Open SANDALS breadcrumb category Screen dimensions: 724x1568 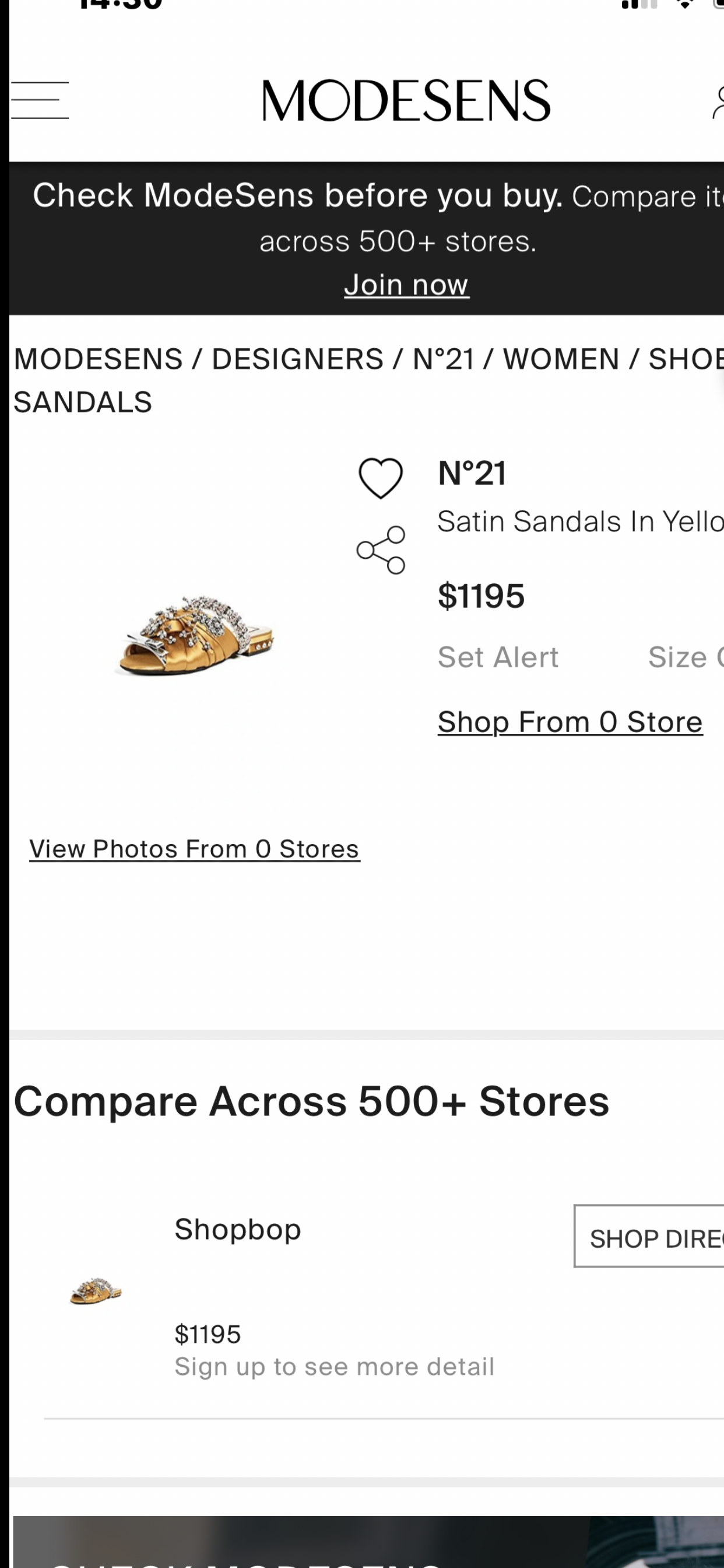83,402
